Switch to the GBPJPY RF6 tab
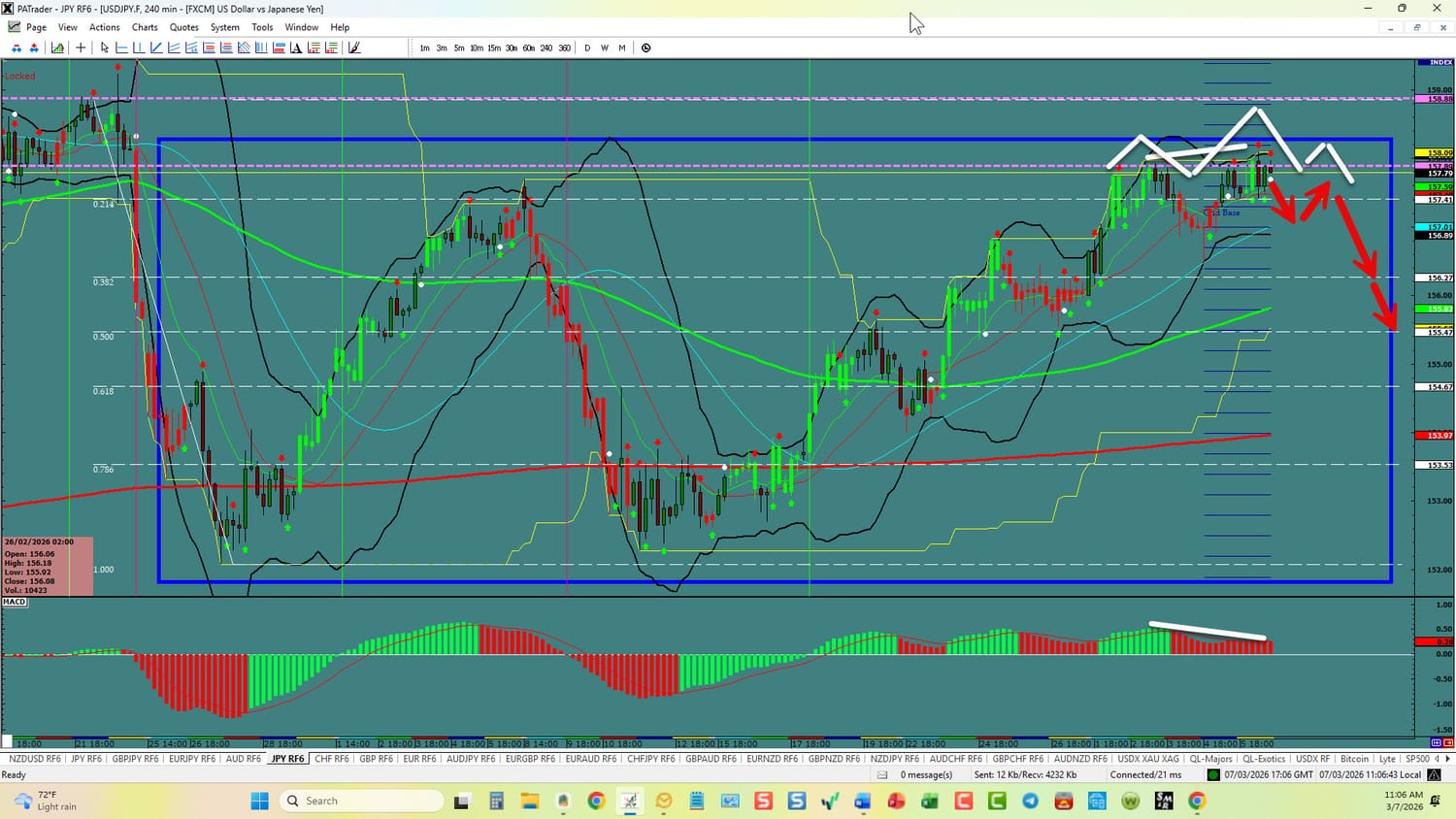 [x=137, y=759]
